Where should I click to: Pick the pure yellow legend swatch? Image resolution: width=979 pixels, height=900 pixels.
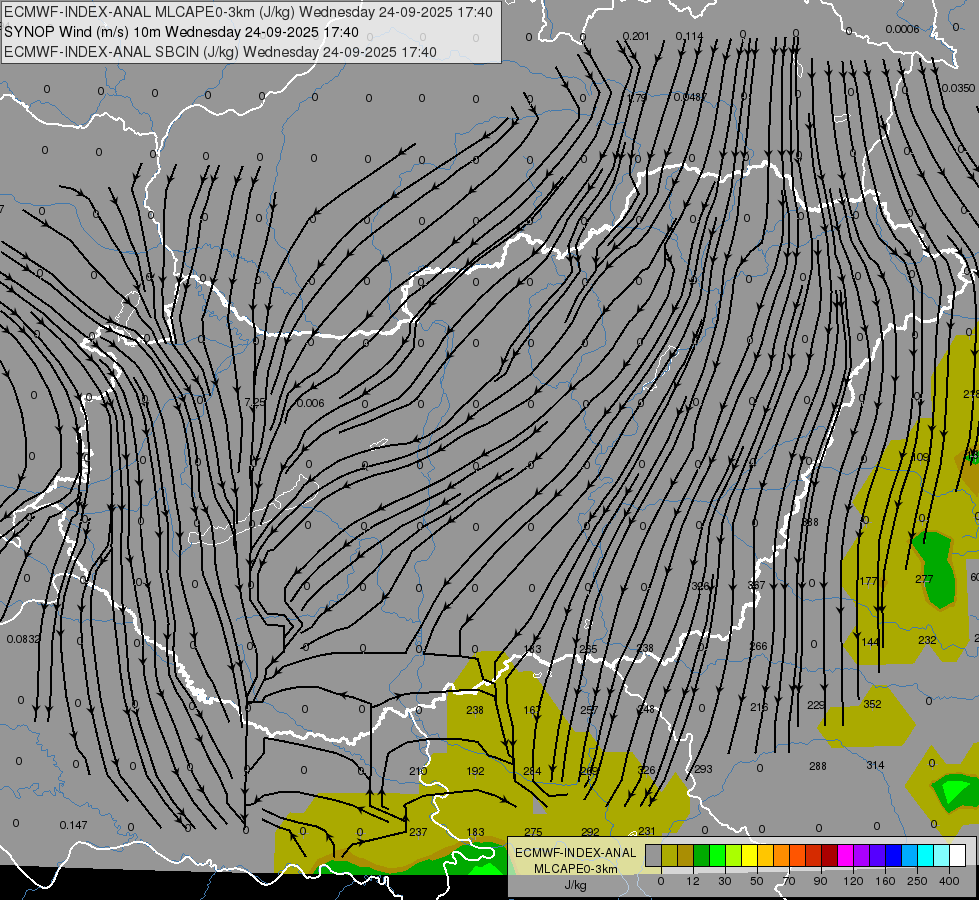click(x=750, y=856)
